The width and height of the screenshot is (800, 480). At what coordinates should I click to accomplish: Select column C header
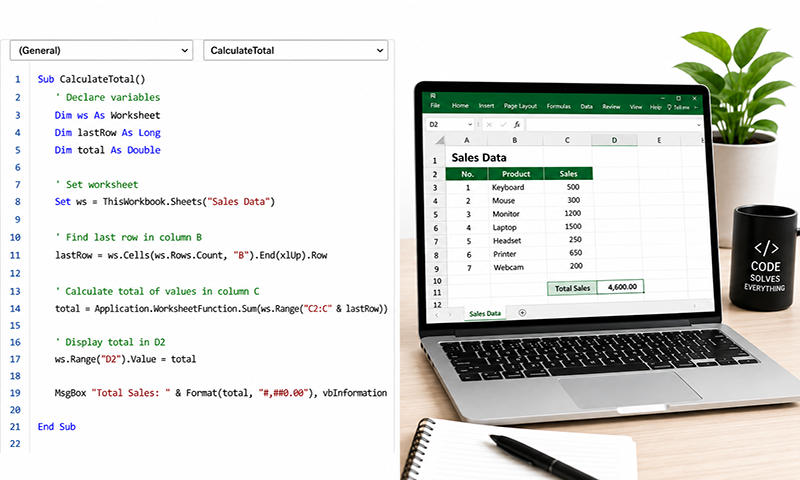[567, 140]
